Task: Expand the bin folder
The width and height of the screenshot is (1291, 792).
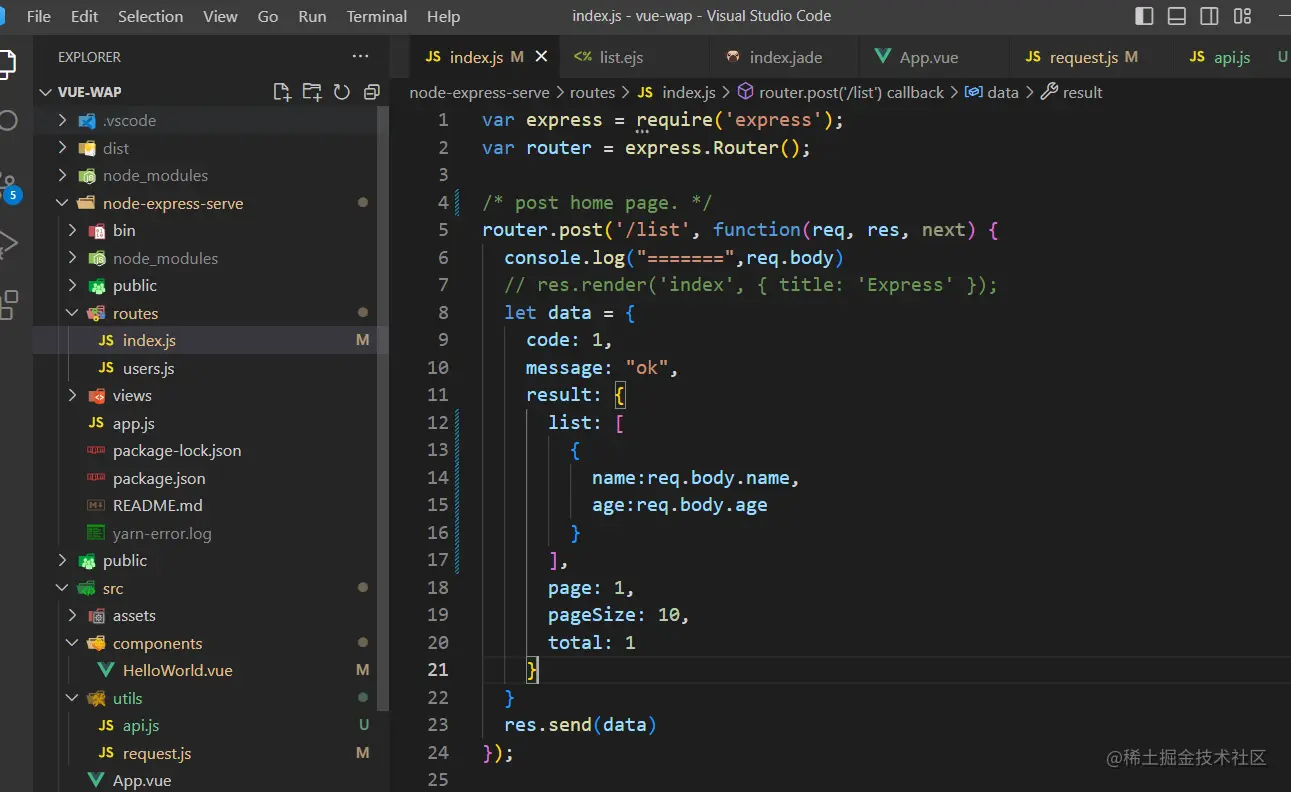Action: pyautogui.click(x=72, y=230)
